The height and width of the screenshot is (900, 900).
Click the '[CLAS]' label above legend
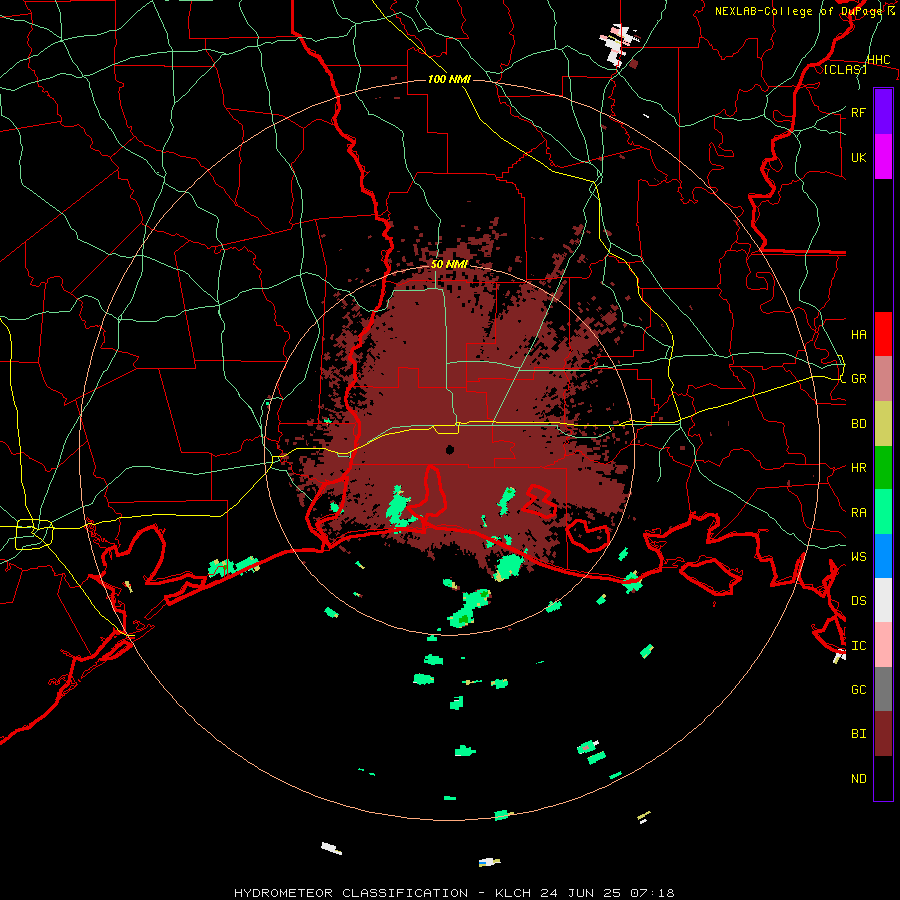[x=845, y=69]
